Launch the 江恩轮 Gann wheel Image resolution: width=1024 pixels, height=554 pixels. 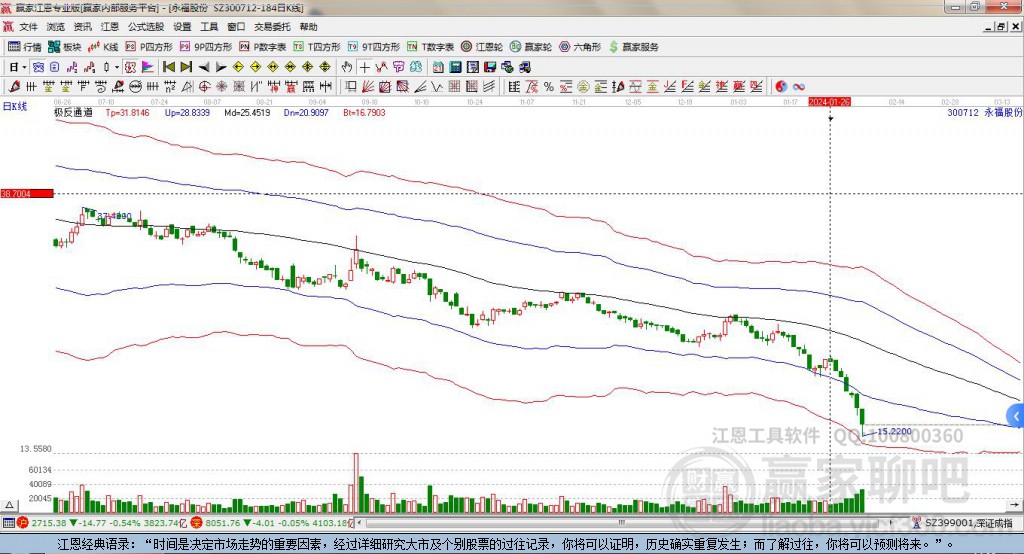click(x=482, y=47)
